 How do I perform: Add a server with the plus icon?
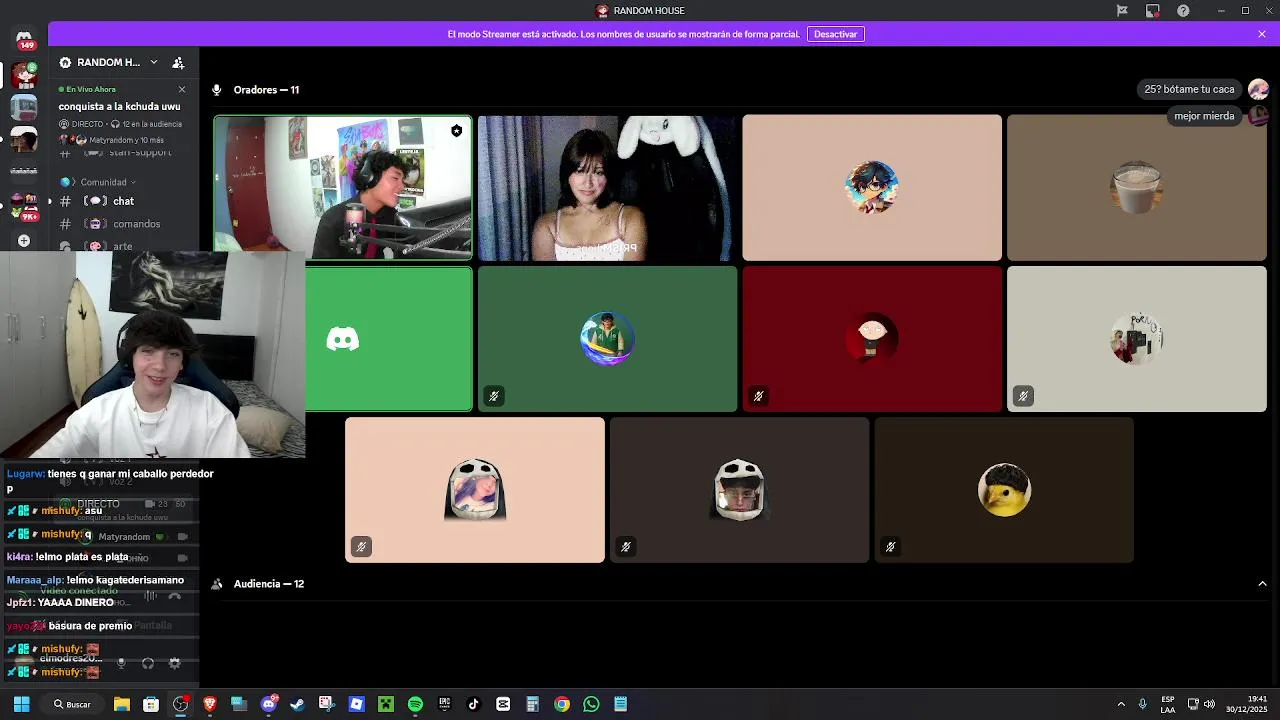pos(24,241)
